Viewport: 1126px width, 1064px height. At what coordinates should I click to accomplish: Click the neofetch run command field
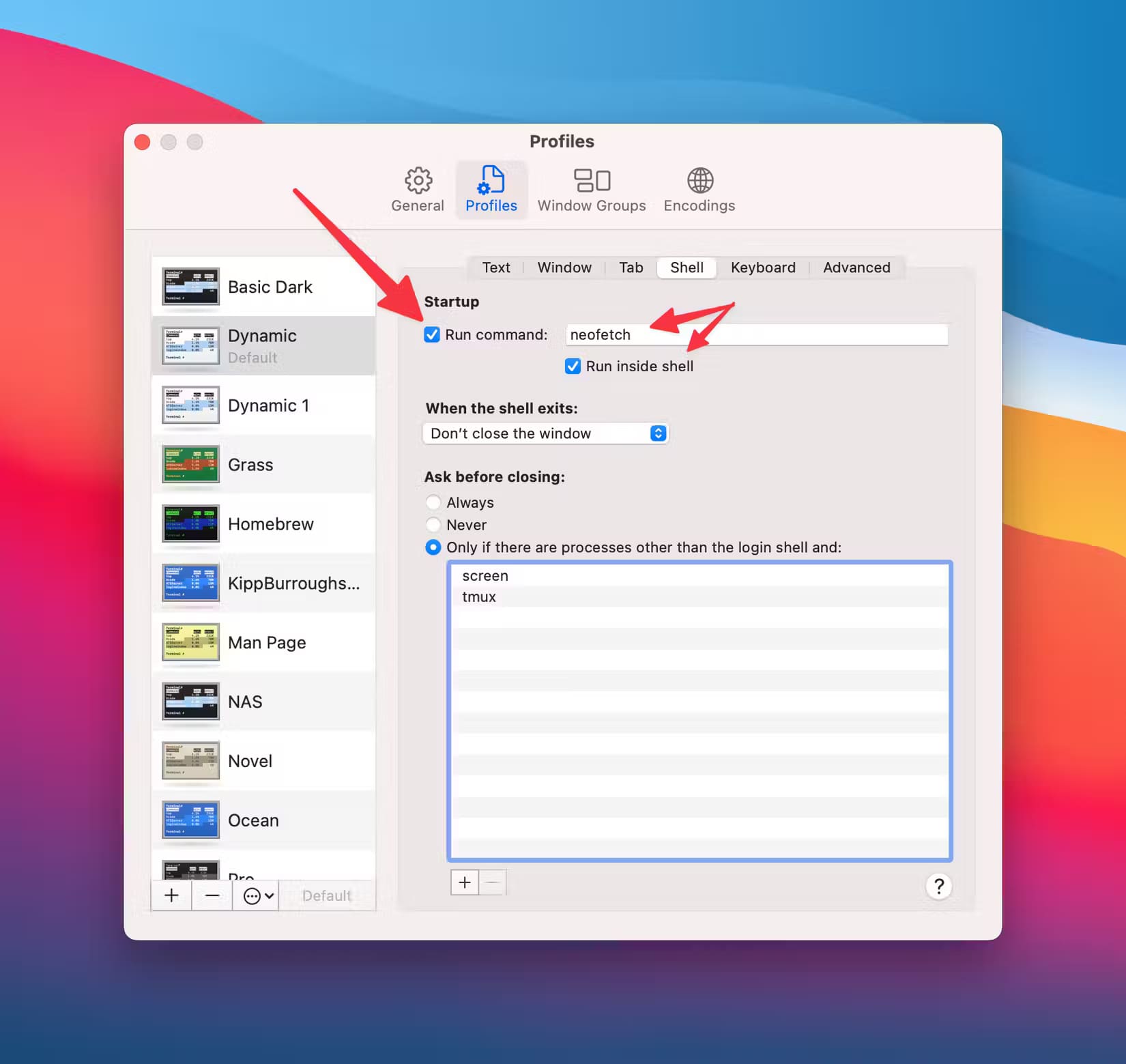point(757,334)
